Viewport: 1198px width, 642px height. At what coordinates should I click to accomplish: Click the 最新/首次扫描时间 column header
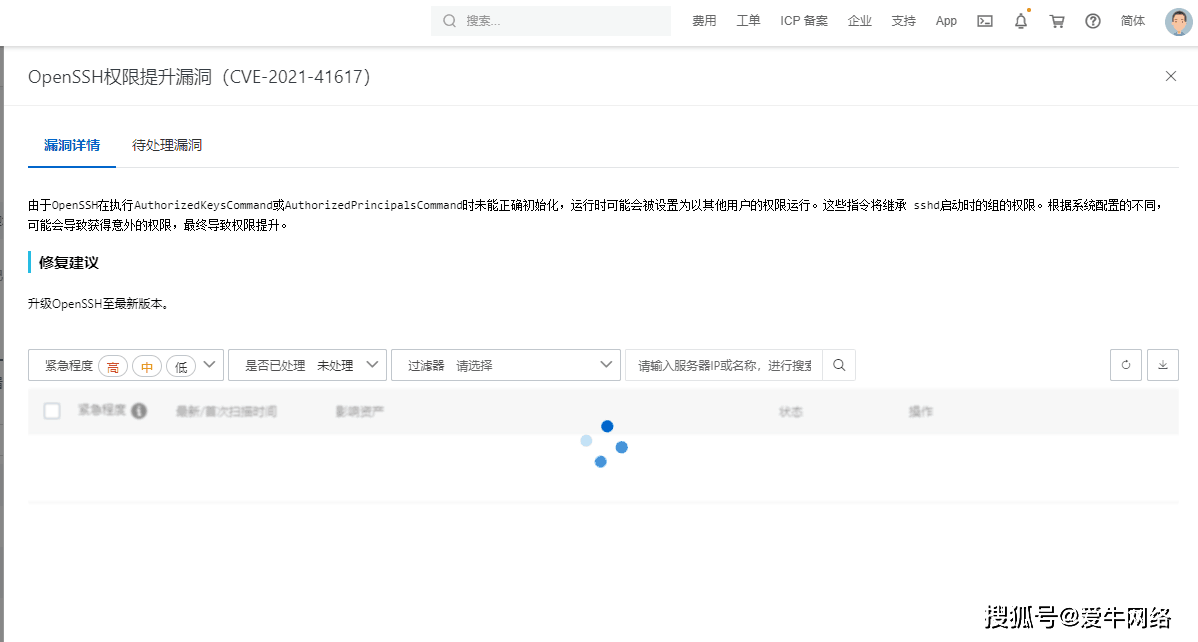[226, 411]
